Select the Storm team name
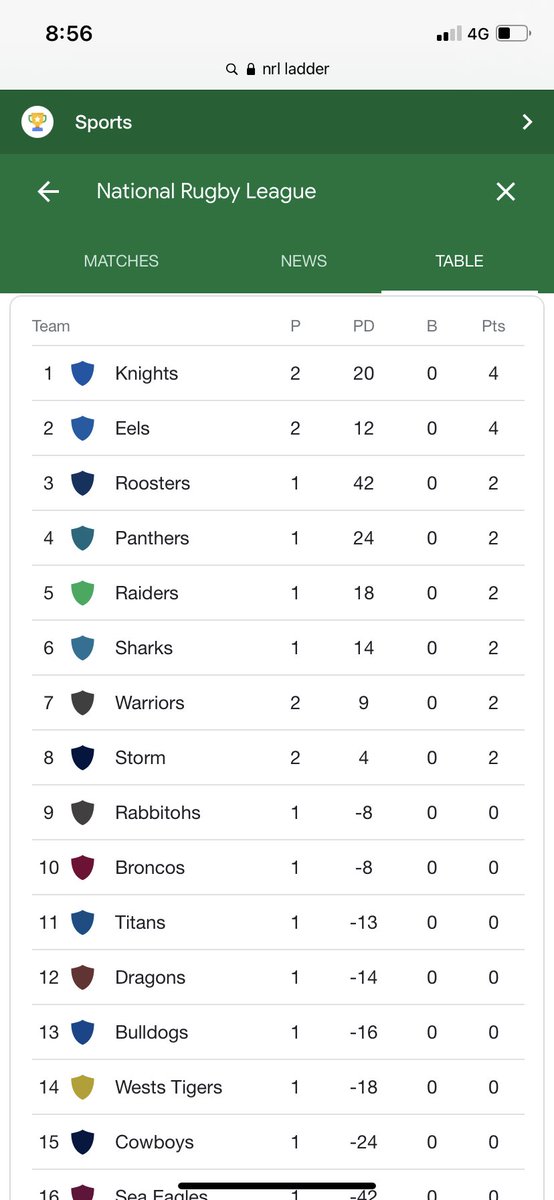 [x=140, y=758]
